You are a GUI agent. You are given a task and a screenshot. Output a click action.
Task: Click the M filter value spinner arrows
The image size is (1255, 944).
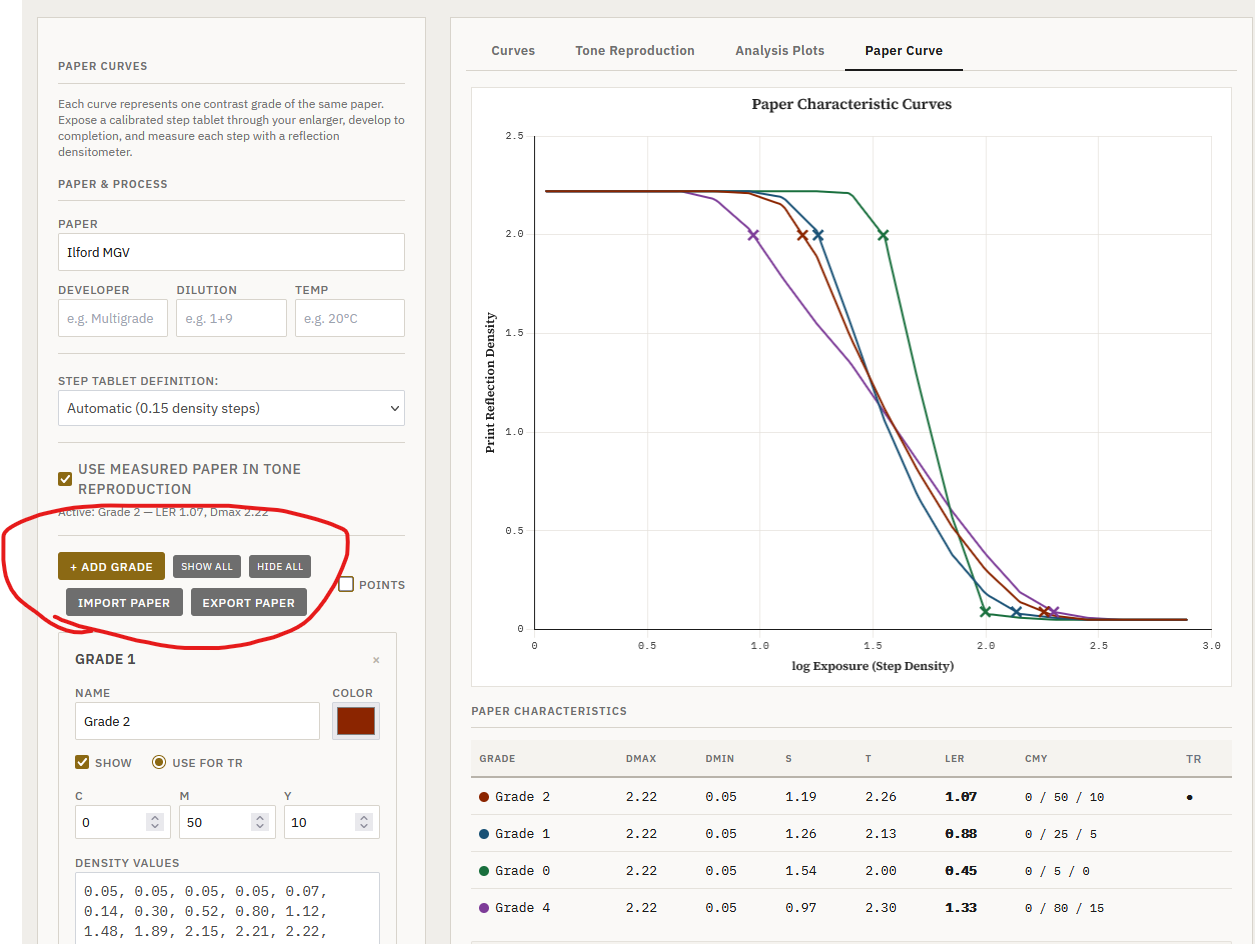click(x=259, y=822)
